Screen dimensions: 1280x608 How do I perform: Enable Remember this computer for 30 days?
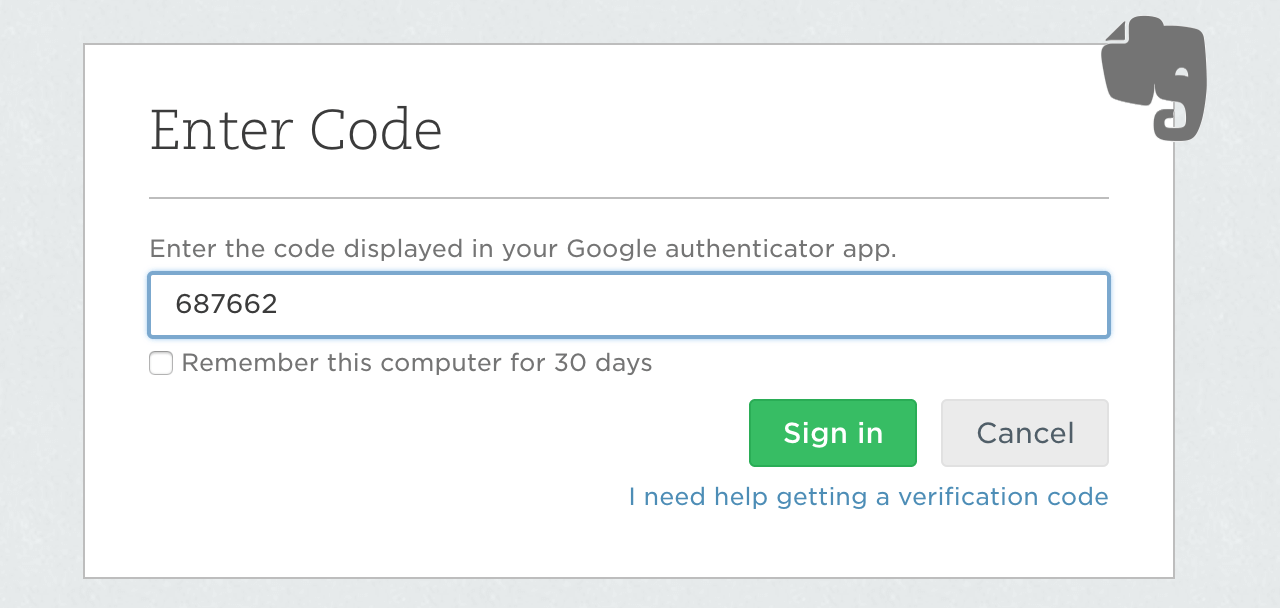(161, 363)
